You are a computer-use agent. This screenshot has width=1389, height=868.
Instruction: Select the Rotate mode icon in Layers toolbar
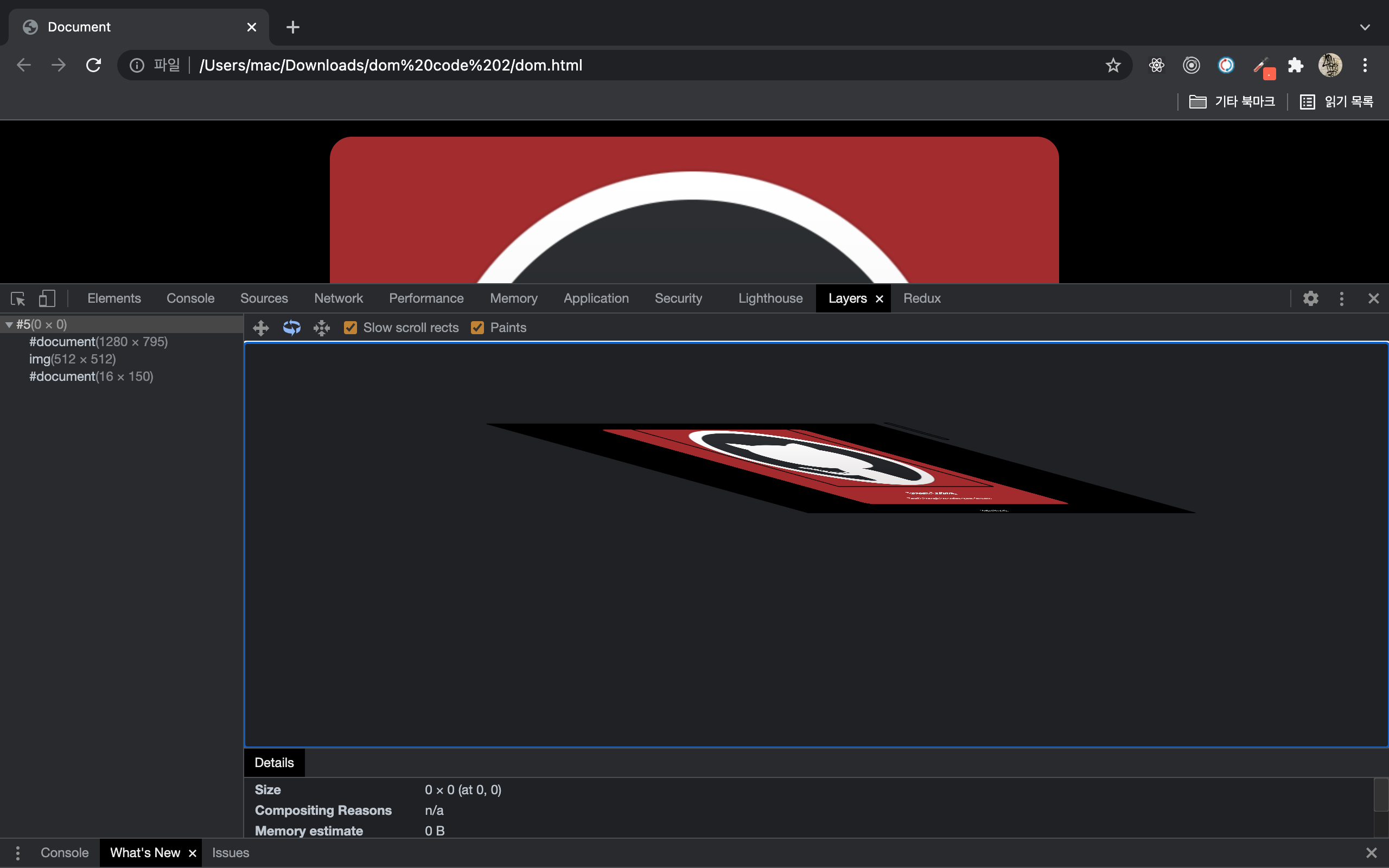click(291, 328)
